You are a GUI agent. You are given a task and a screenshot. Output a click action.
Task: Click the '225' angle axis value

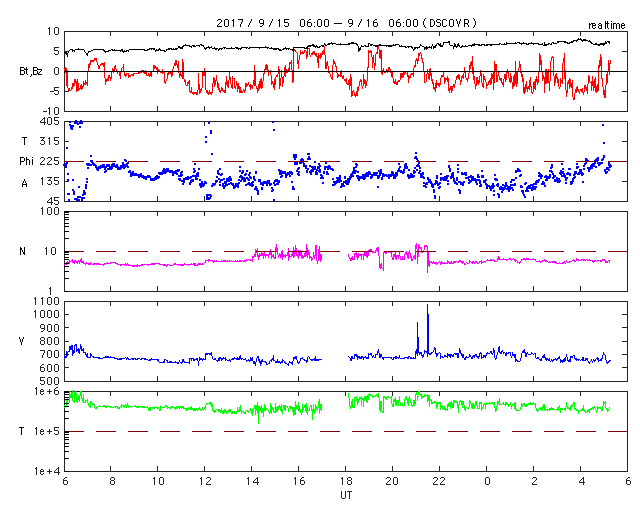tap(49, 161)
